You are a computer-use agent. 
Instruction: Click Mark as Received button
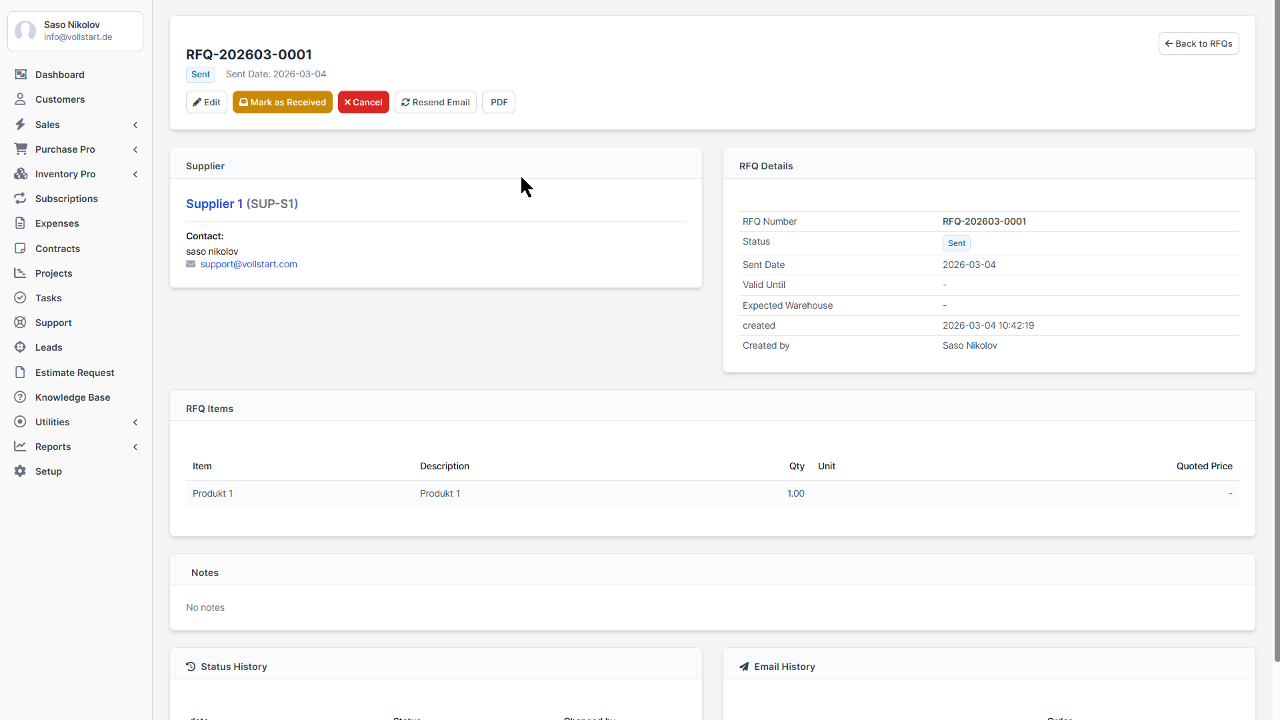point(283,102)
